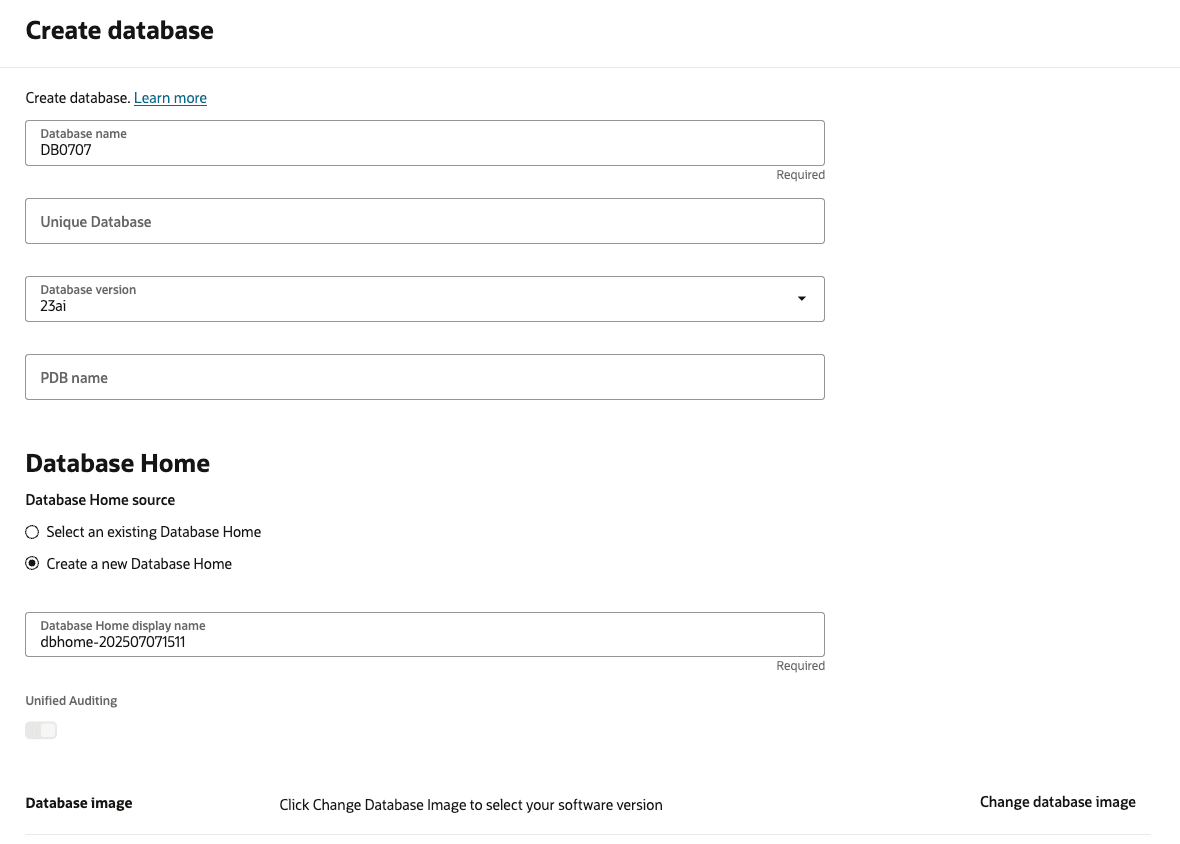Click the Database version dropdown arrow
The width and height of the screenshot is (1180, 844).
coord(801,299)
